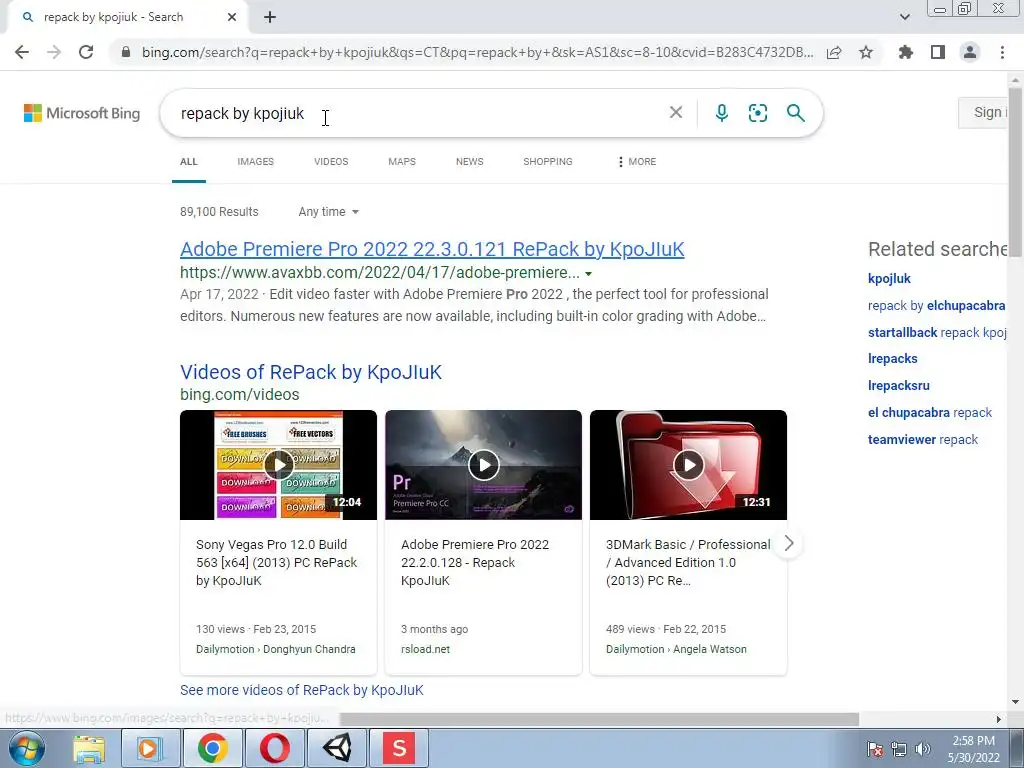The width and height of the screenshot is (1024, 768).
Task: Open Unity from the taskbar
Action: (337, 748)
